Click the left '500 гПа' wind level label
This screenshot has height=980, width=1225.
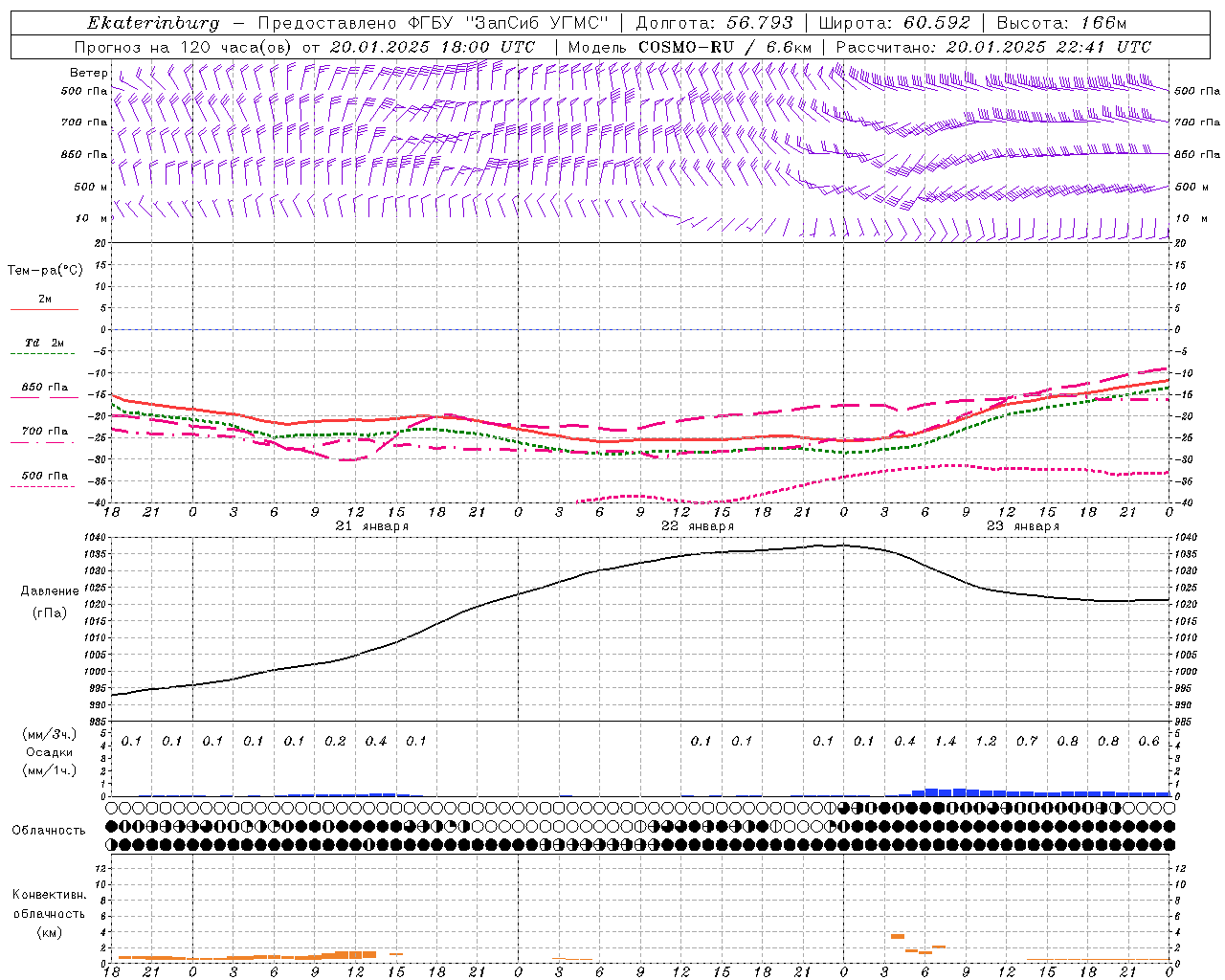coord(84,91)
